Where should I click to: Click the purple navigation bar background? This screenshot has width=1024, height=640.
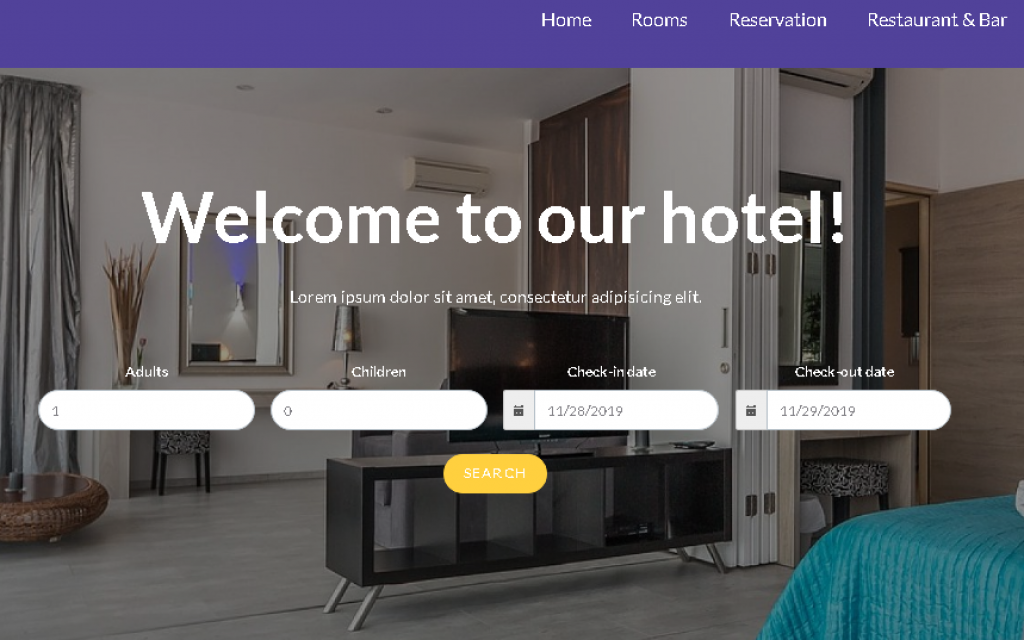pyautogui.click(x=261, y=34)
